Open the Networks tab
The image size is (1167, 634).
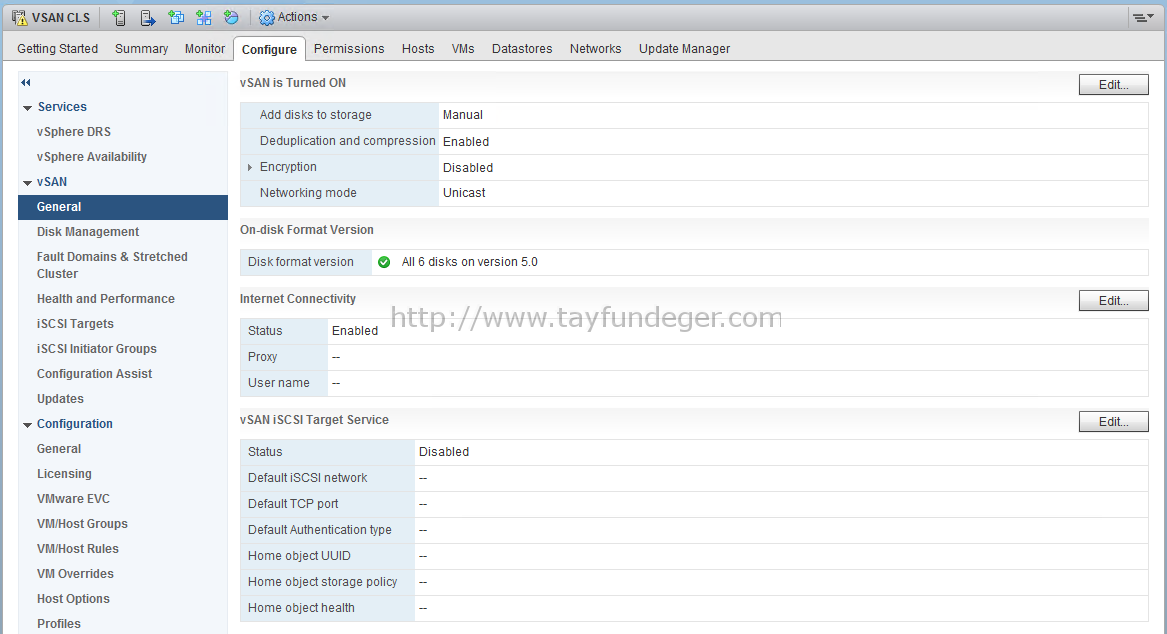point(595,48)
